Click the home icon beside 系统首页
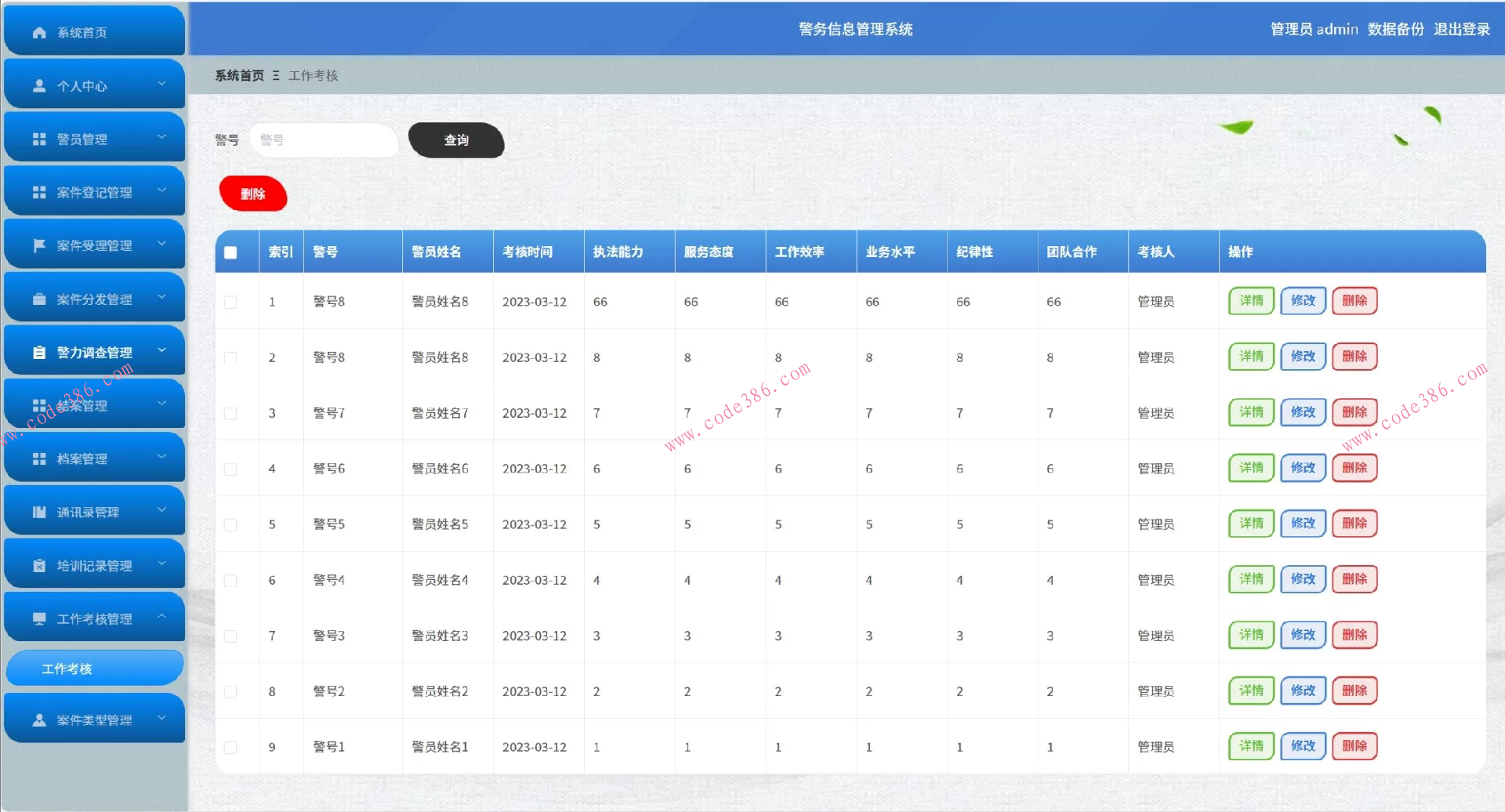 [x=38, y=32]
